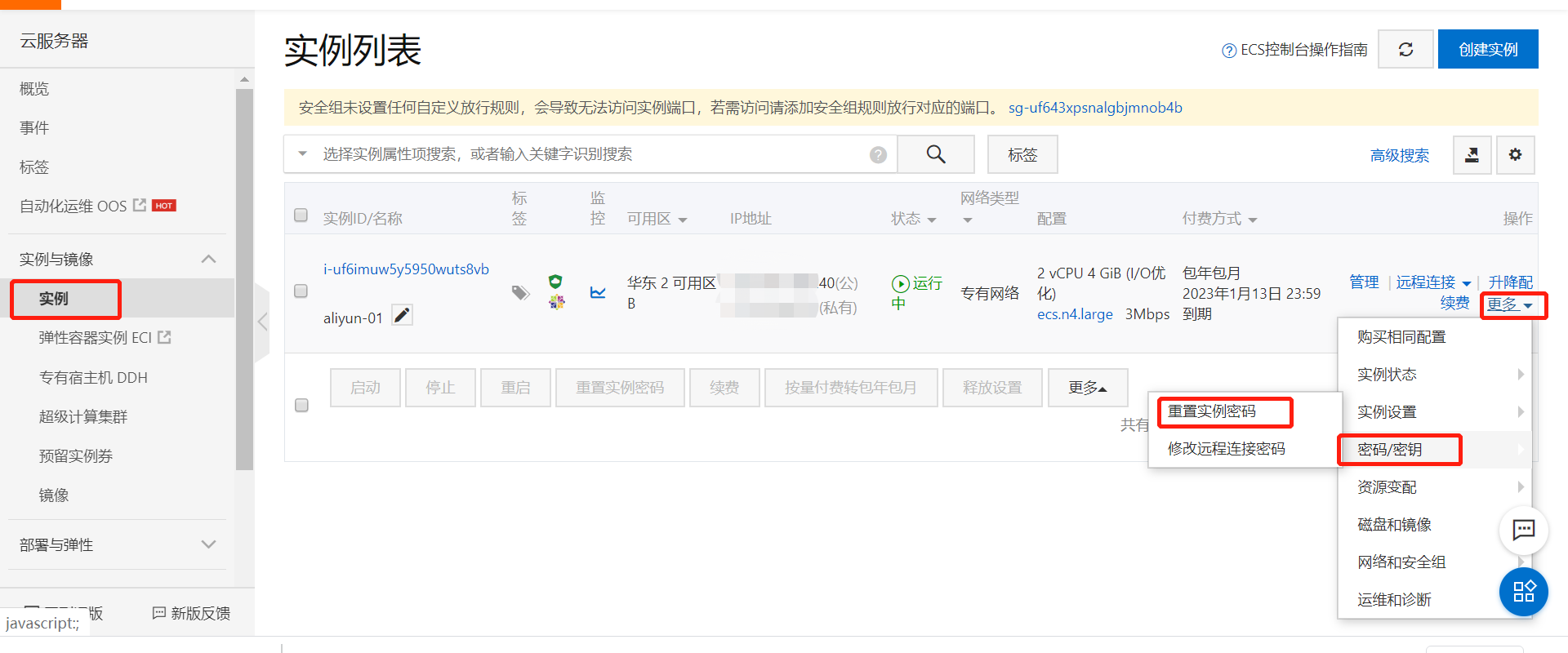1568x653 pixels.
Task: Open the search attribute dropdown arrow
Action: (x=303, y=153)
